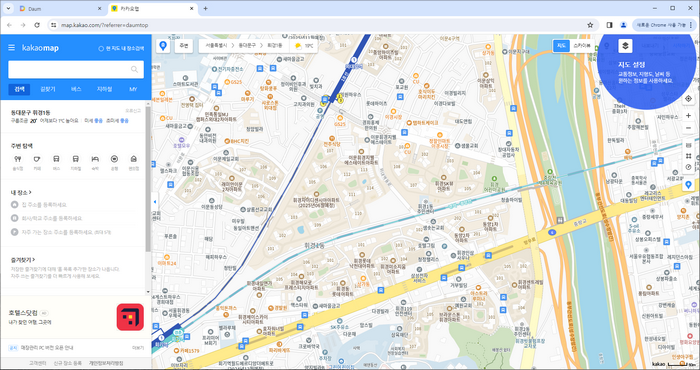
Task: Click the 더보기 notice link
Action: point(138,348)
